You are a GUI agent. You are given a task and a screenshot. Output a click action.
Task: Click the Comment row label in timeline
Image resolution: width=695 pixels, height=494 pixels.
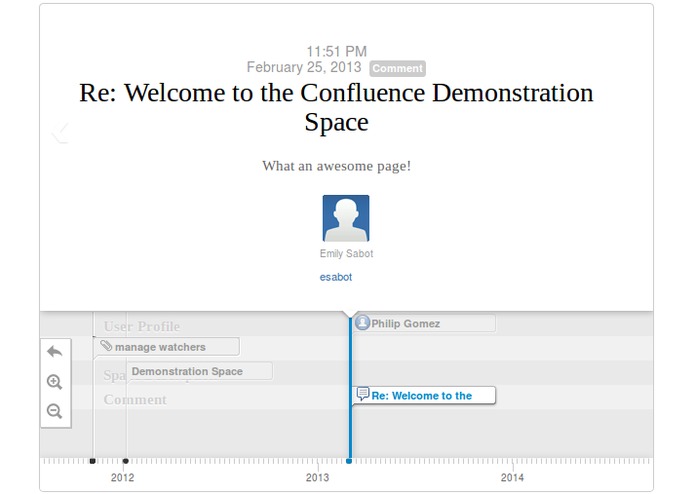pos(135,400)
